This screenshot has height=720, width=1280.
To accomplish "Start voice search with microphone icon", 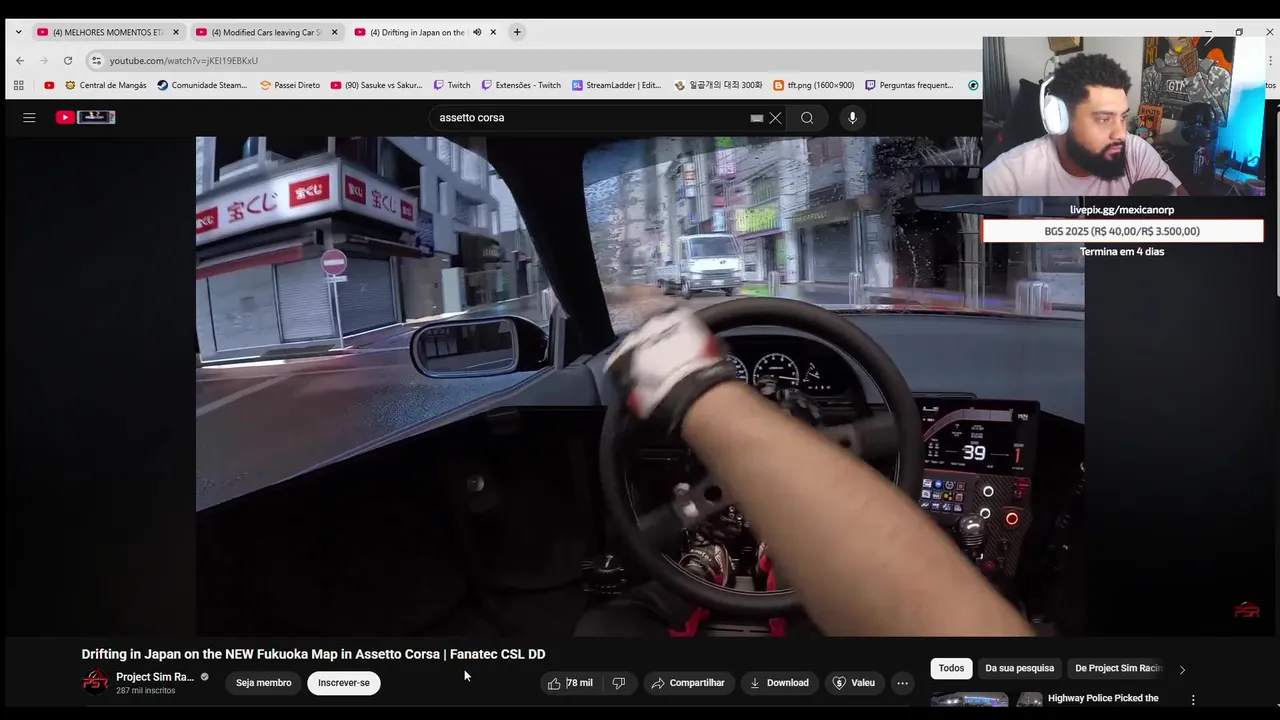I will point(852,118).
